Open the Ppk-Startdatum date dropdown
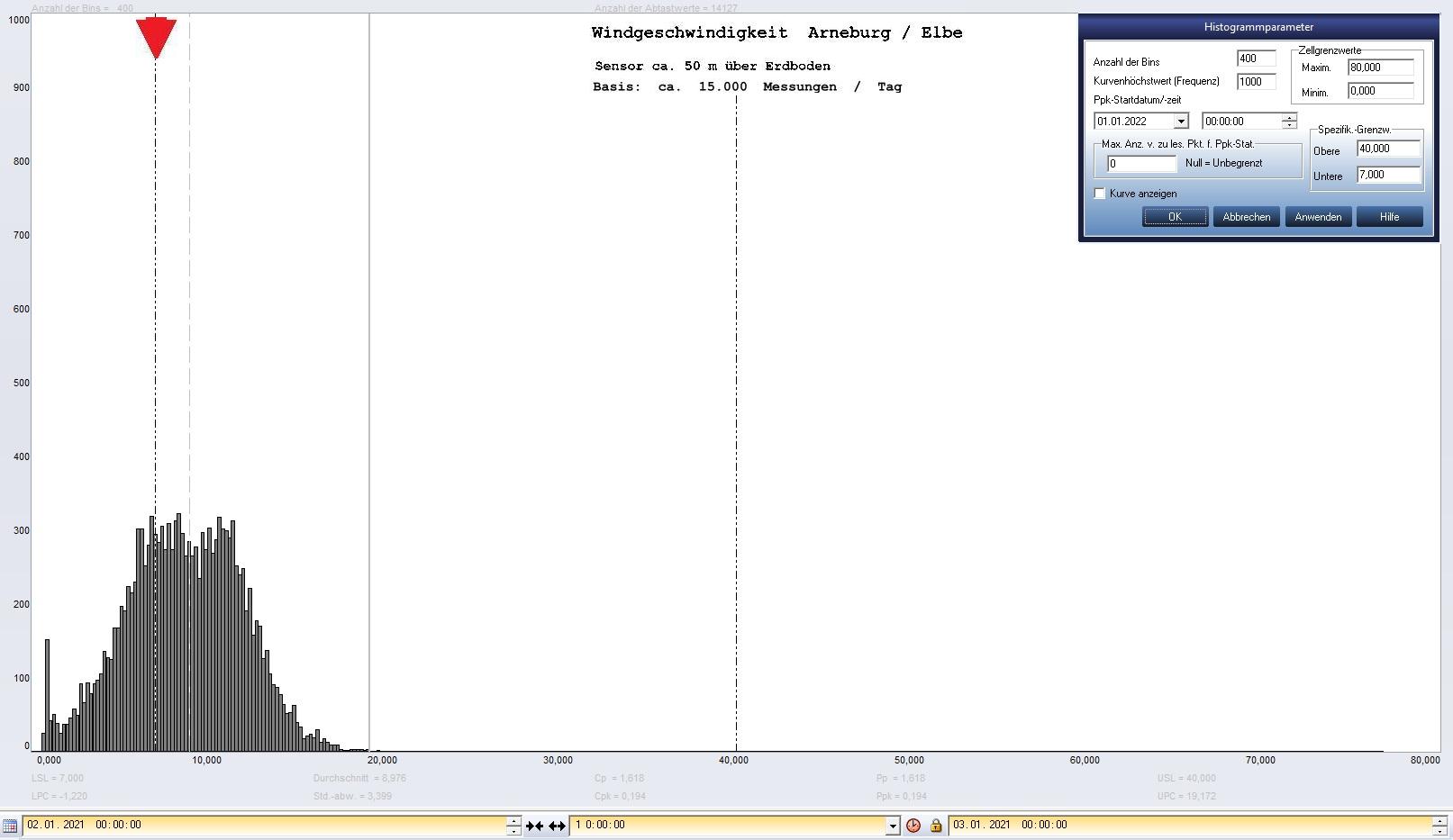This screenshot has height=840, width=1453. pyautogui.click(x=1180, y=122)
